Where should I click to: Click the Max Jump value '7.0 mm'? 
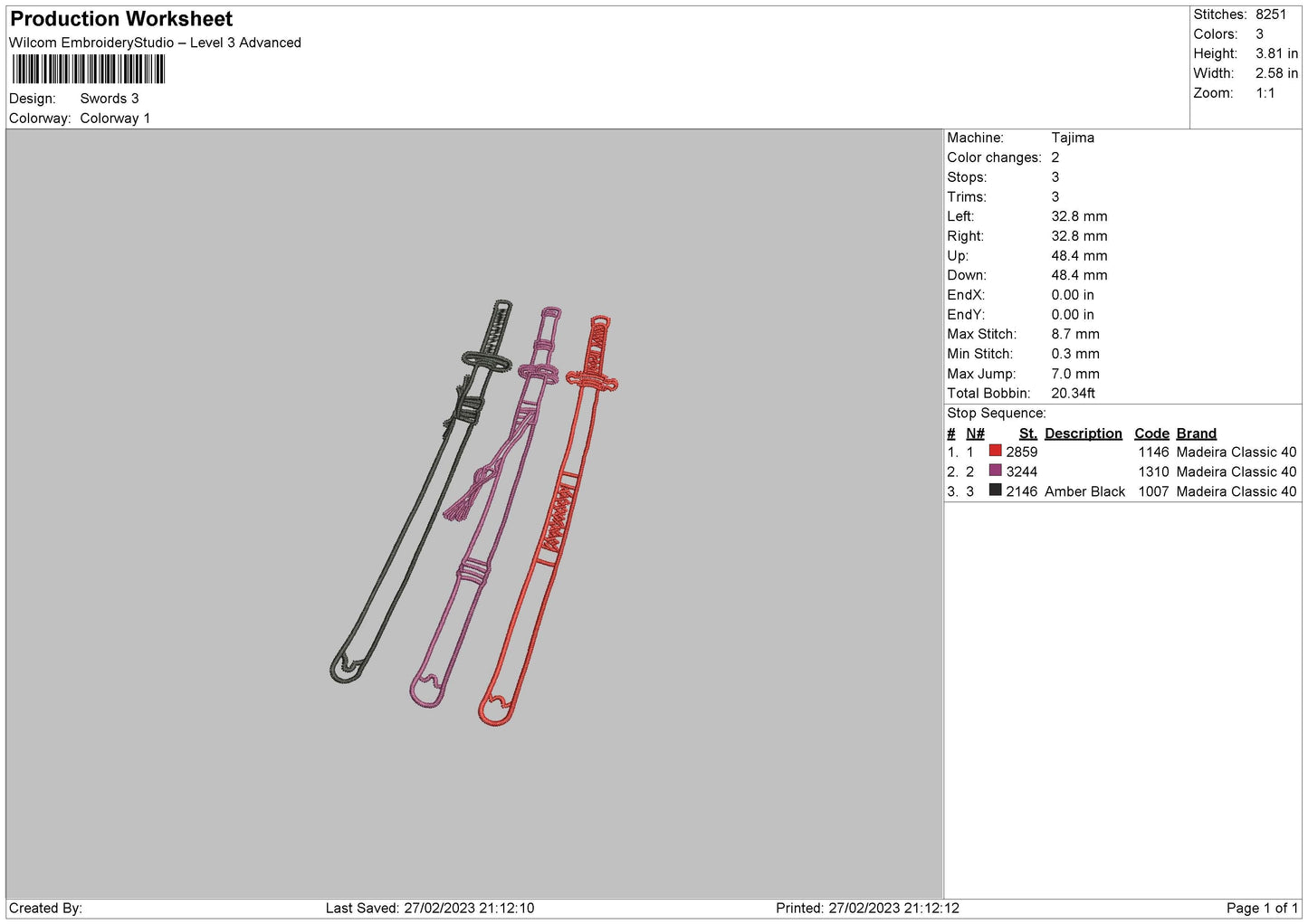[1075, 374]
